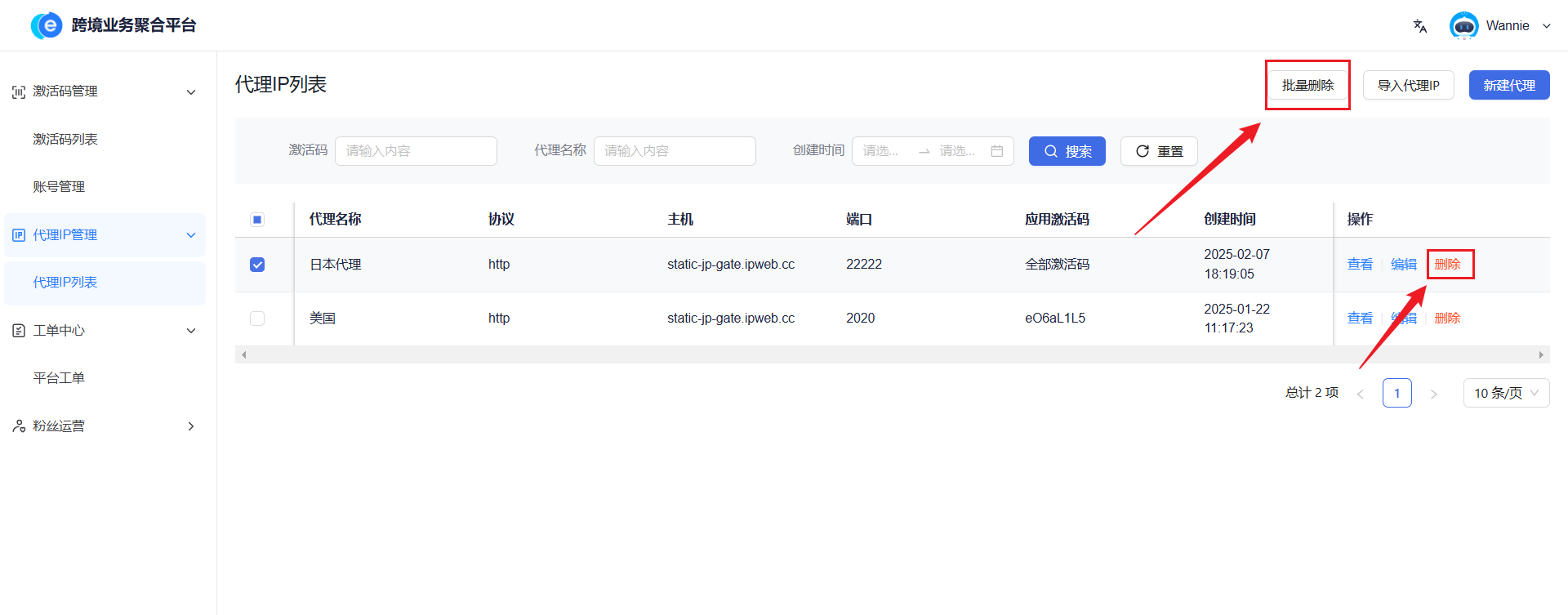
Task: Click the language translation icon
Action: click(1420, 26)
